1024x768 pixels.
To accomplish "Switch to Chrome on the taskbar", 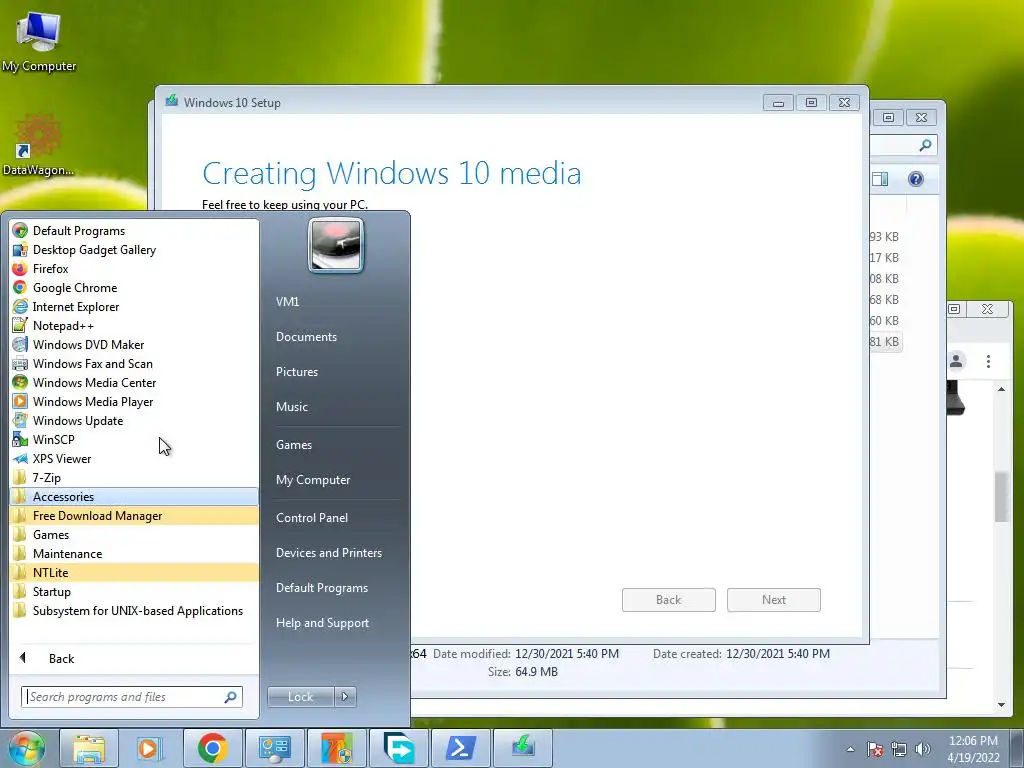I will [212, 748].
